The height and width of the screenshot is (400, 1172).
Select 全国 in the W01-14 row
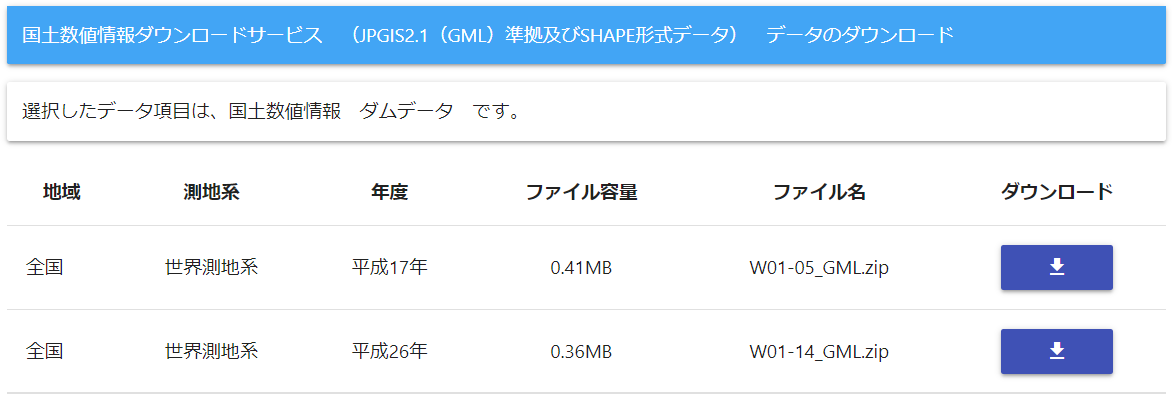pos(45,352)
